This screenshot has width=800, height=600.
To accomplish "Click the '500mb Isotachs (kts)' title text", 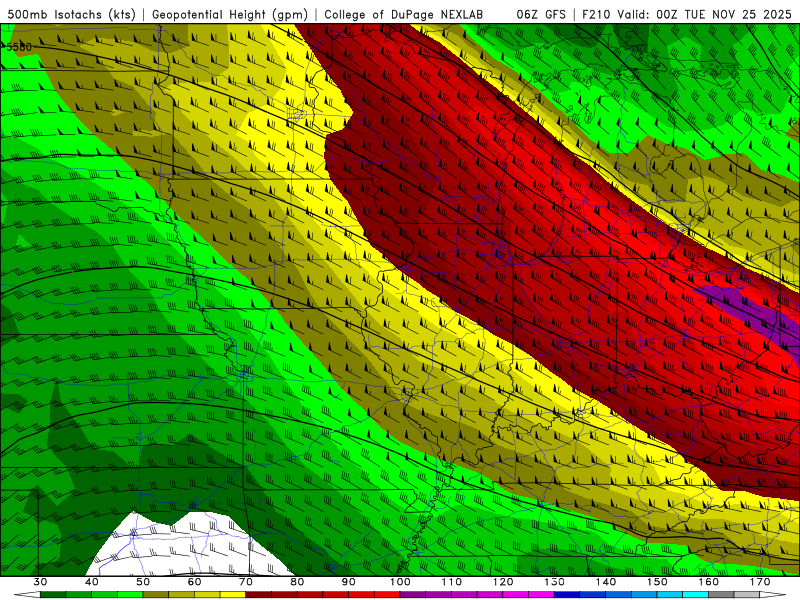I will pos(71,15).
